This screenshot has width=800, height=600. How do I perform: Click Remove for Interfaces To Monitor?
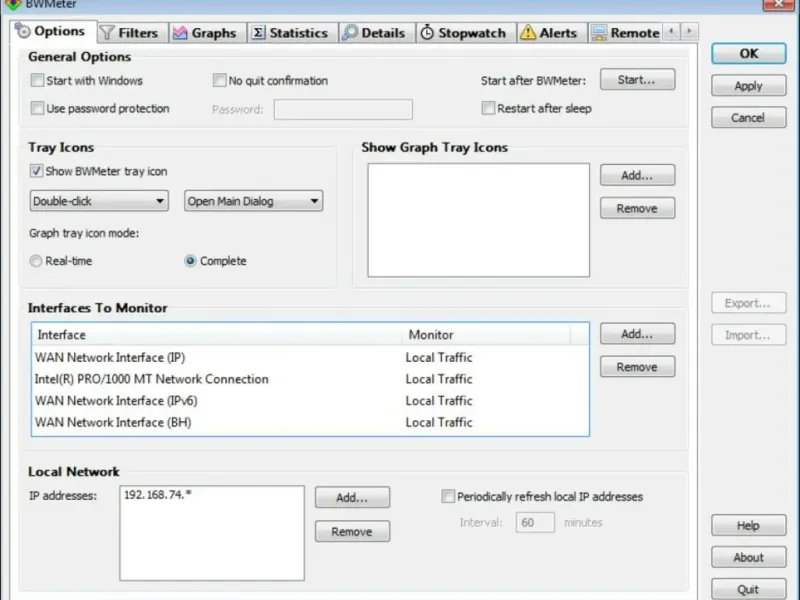pos(637,366)
